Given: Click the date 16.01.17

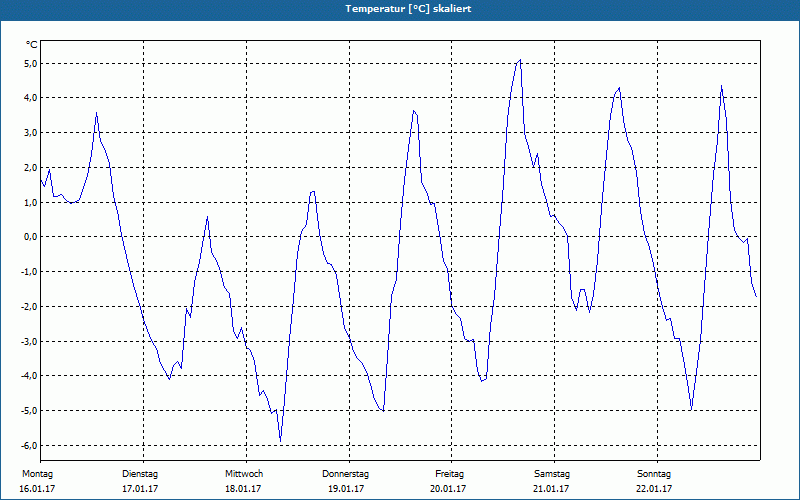Looking at the screenshot, I should 37,489.
